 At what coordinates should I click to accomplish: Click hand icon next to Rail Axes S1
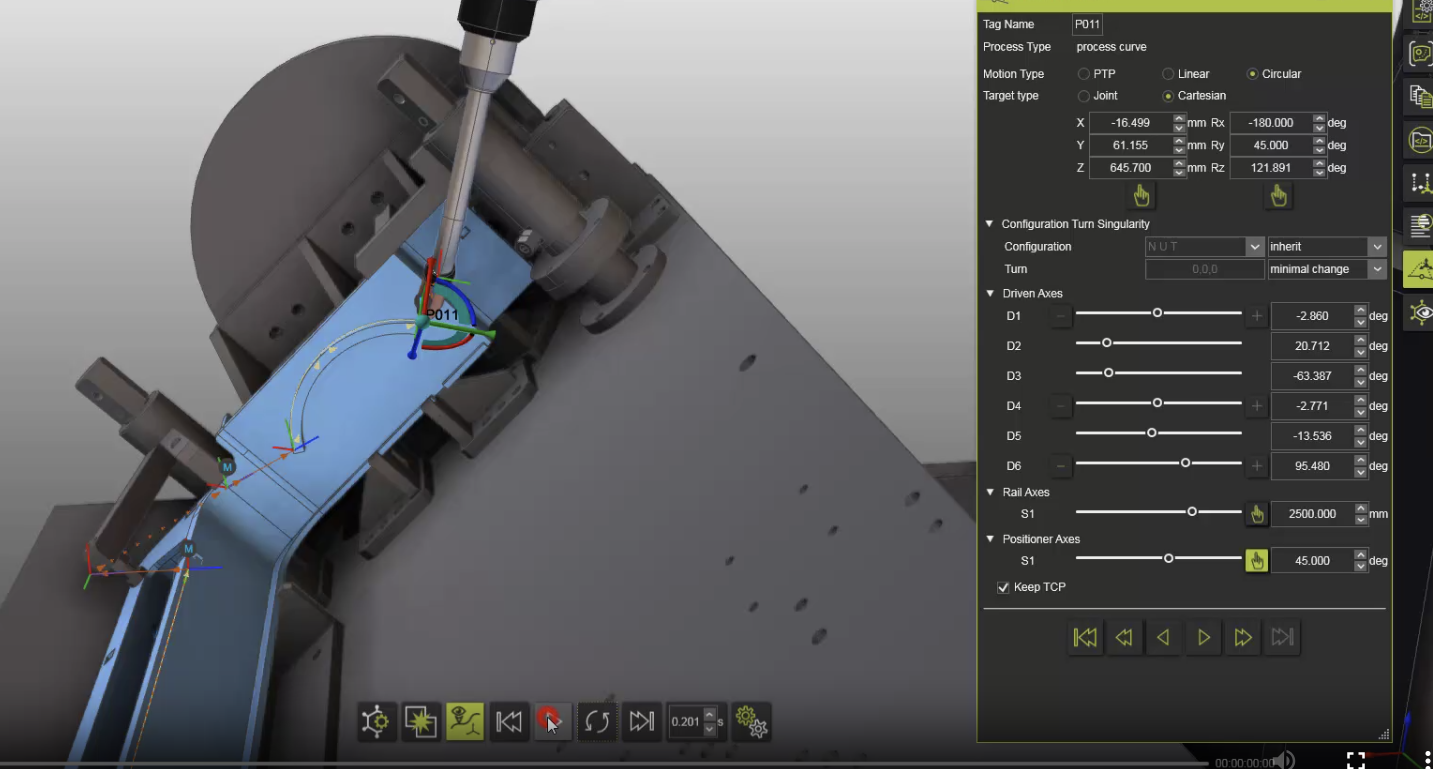pos(1257,514)
